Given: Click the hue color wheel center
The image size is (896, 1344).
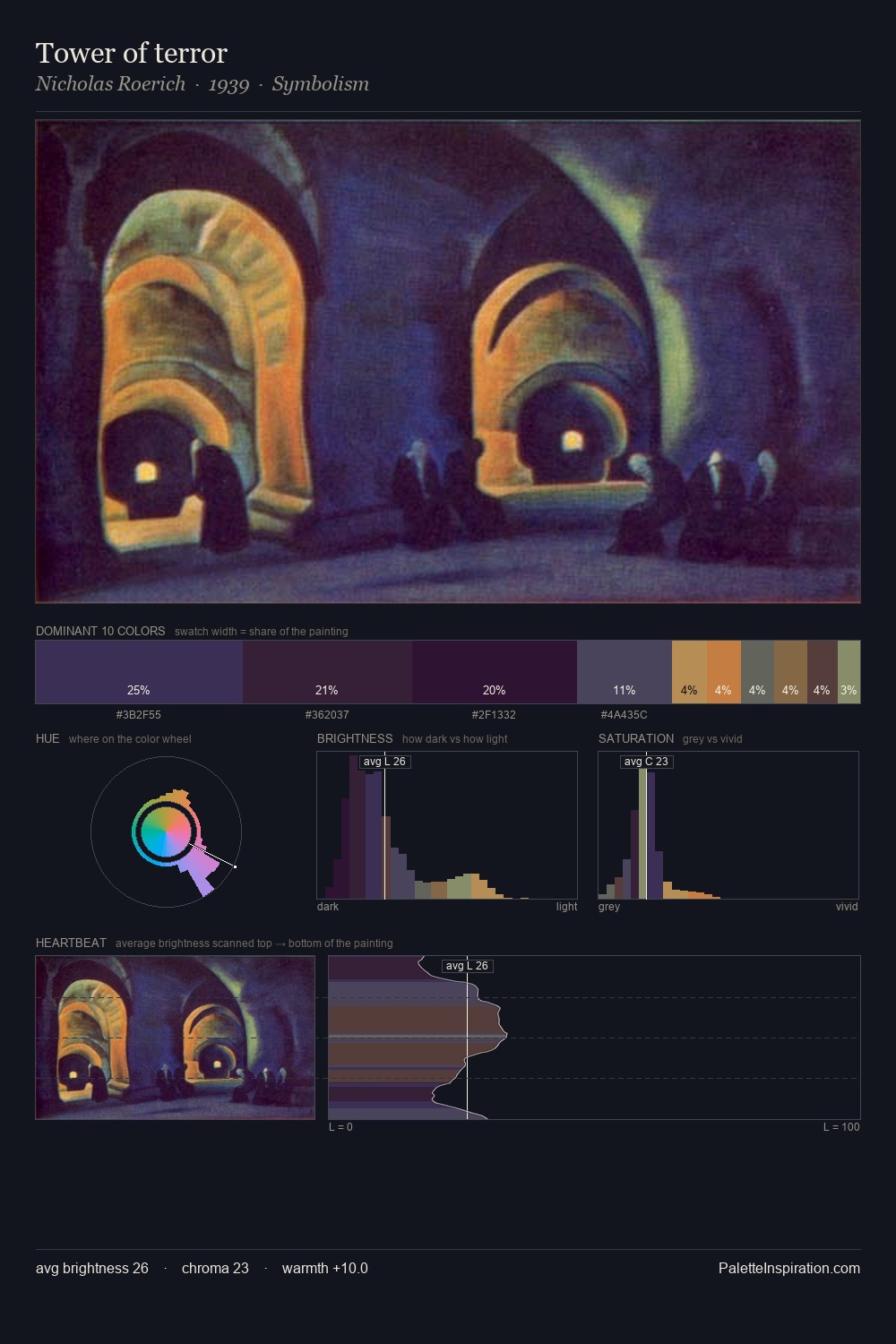Looking at the screenshot, I should (166, 831).
